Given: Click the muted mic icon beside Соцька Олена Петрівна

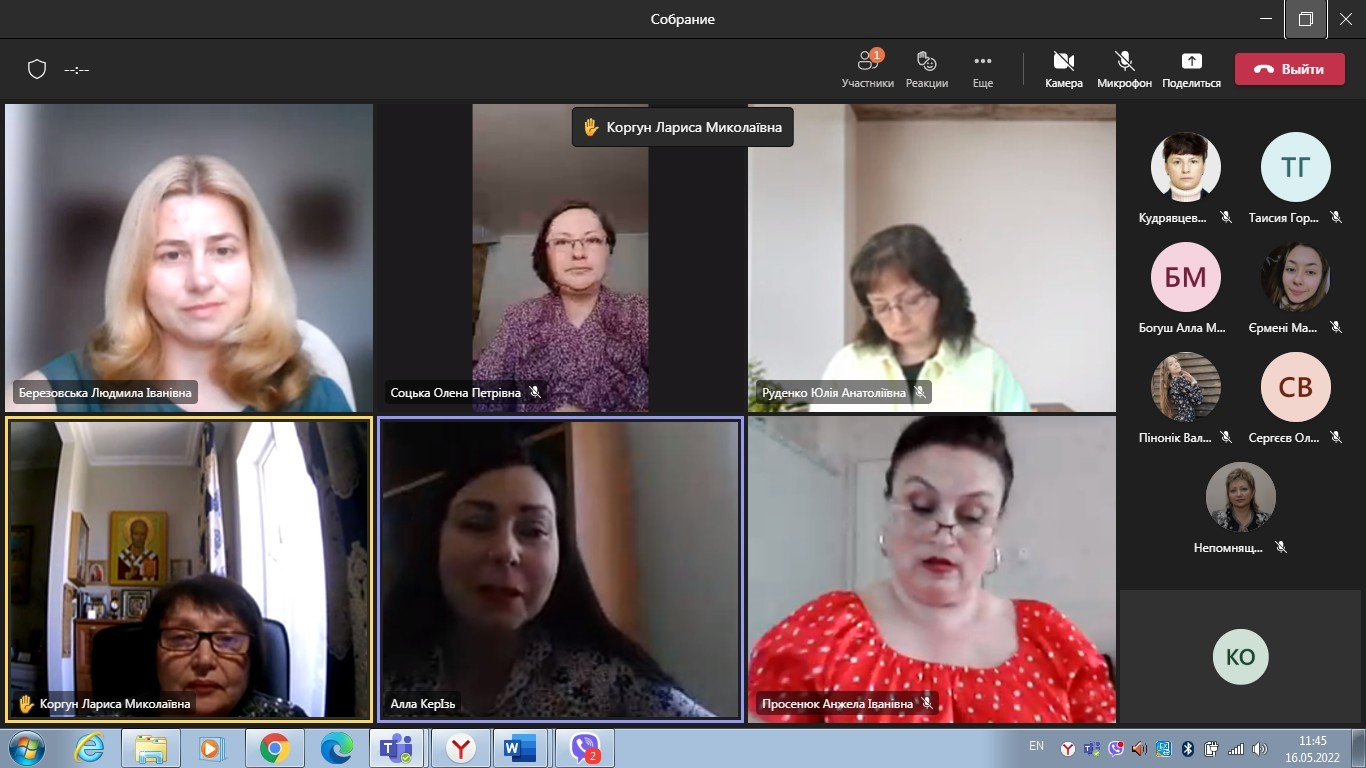Looking at the screenshot, I should click(x=536, y=393).
